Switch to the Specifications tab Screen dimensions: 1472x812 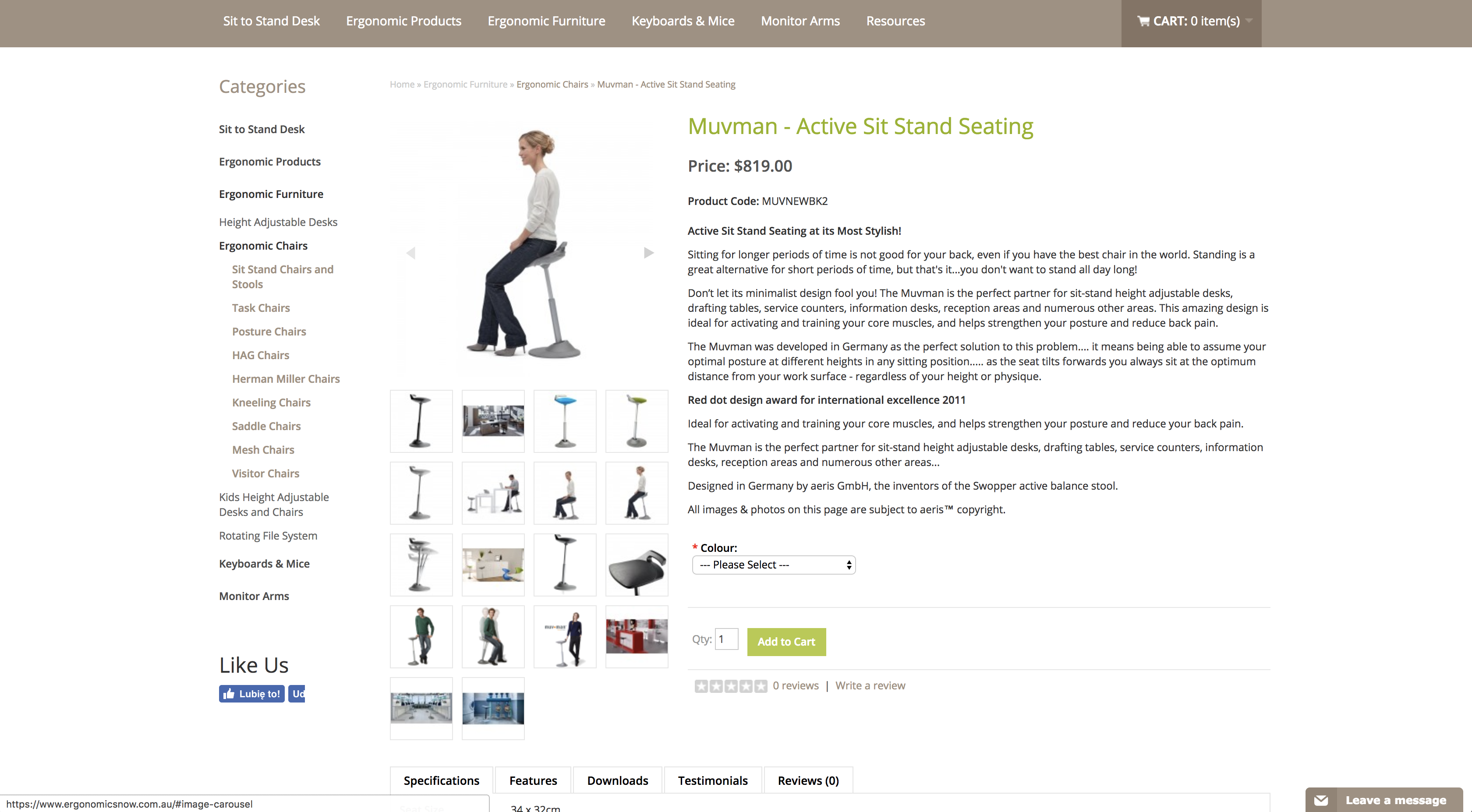(441, 780)
